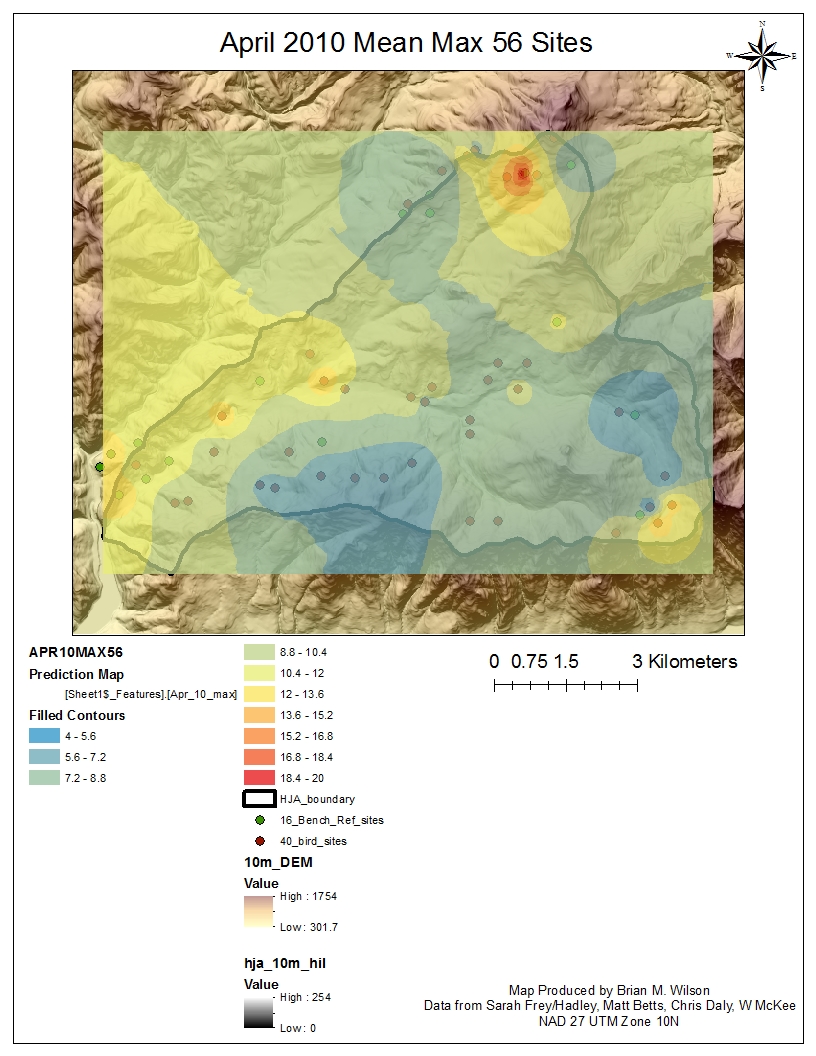Viewport: 816px width, 1056px height.
Task: Select the 4 - 5.6 blue legend swatch
Action: click(x=44, y=736)
